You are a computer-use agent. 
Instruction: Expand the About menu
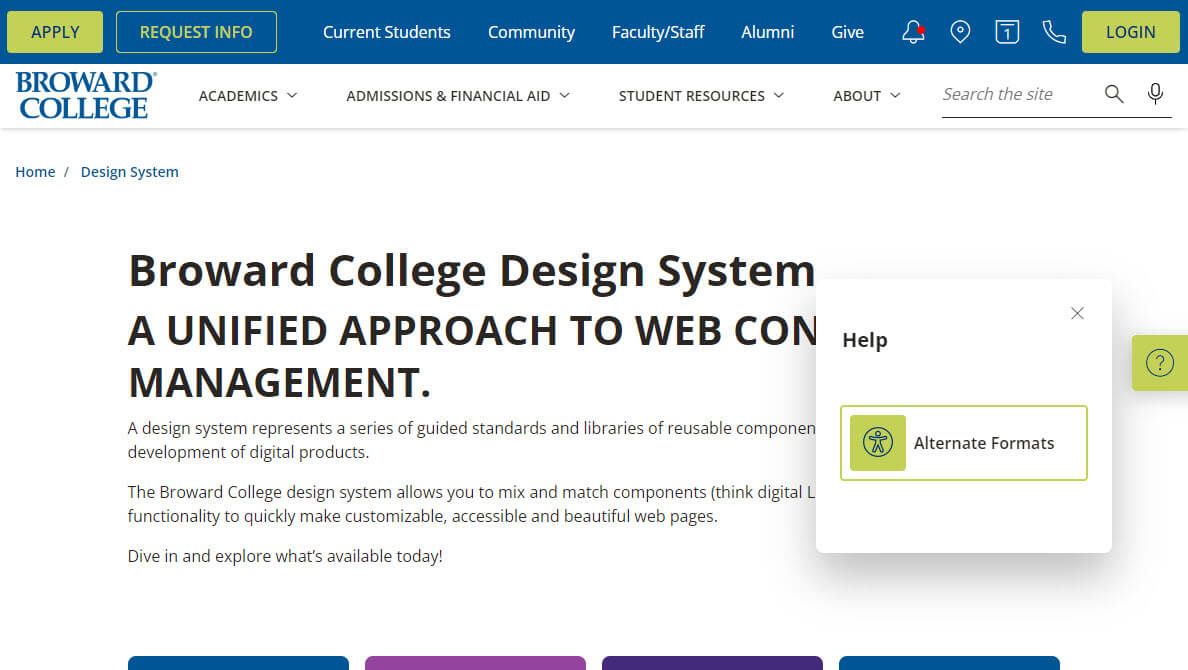coord(867,95)
